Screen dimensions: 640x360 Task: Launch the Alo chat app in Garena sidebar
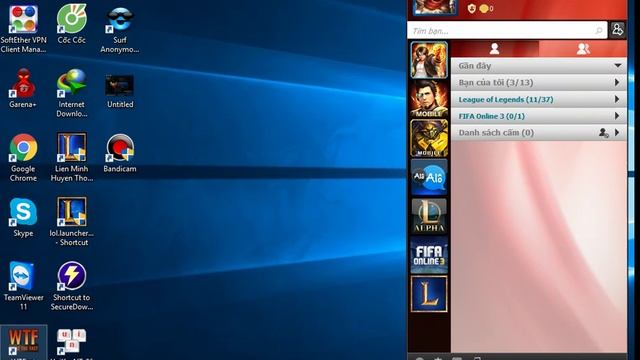click(429, 178)
